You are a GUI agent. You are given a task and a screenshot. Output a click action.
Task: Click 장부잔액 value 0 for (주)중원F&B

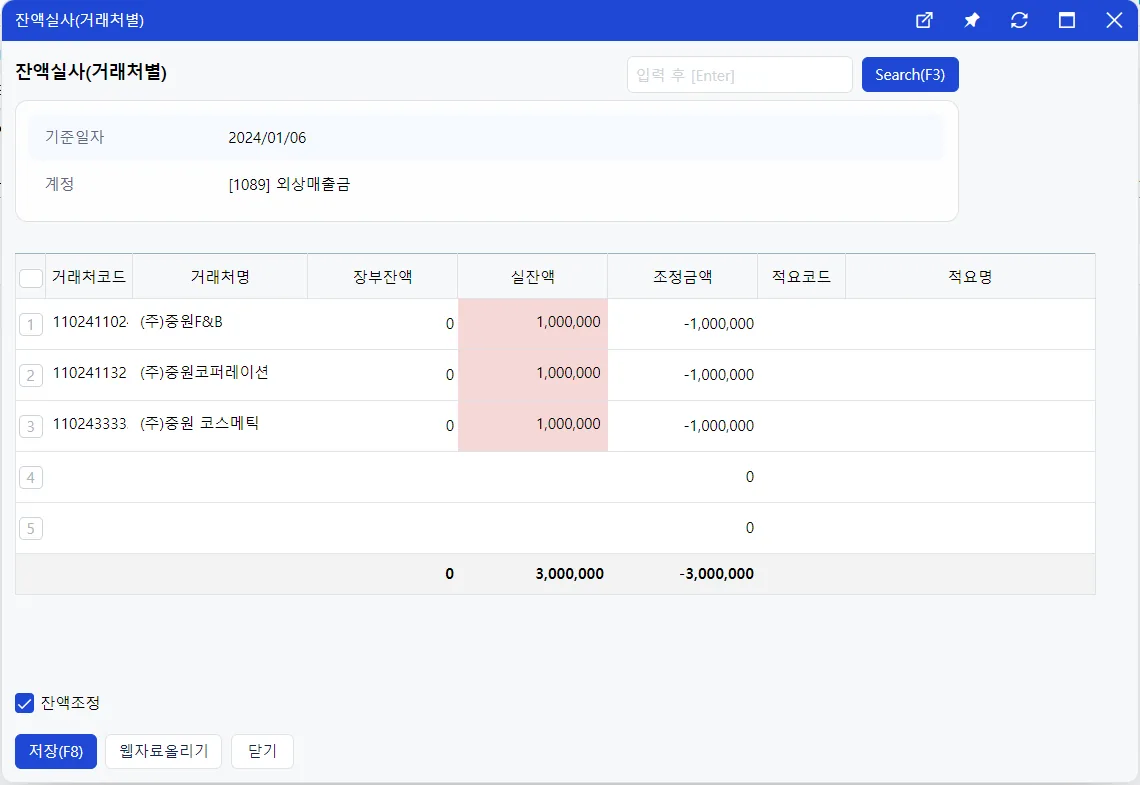click(450, 324)
